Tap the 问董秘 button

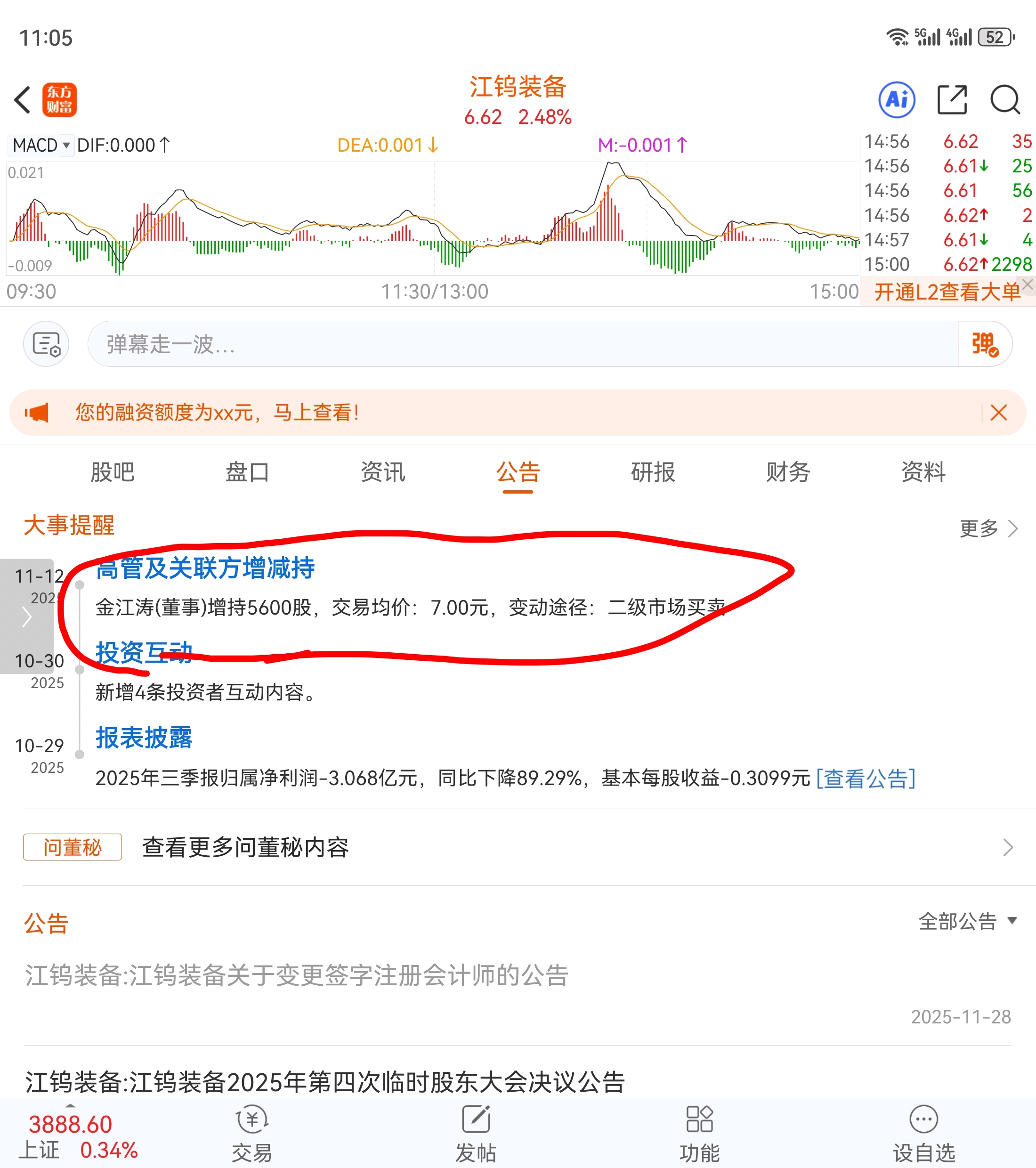(72, 847)
